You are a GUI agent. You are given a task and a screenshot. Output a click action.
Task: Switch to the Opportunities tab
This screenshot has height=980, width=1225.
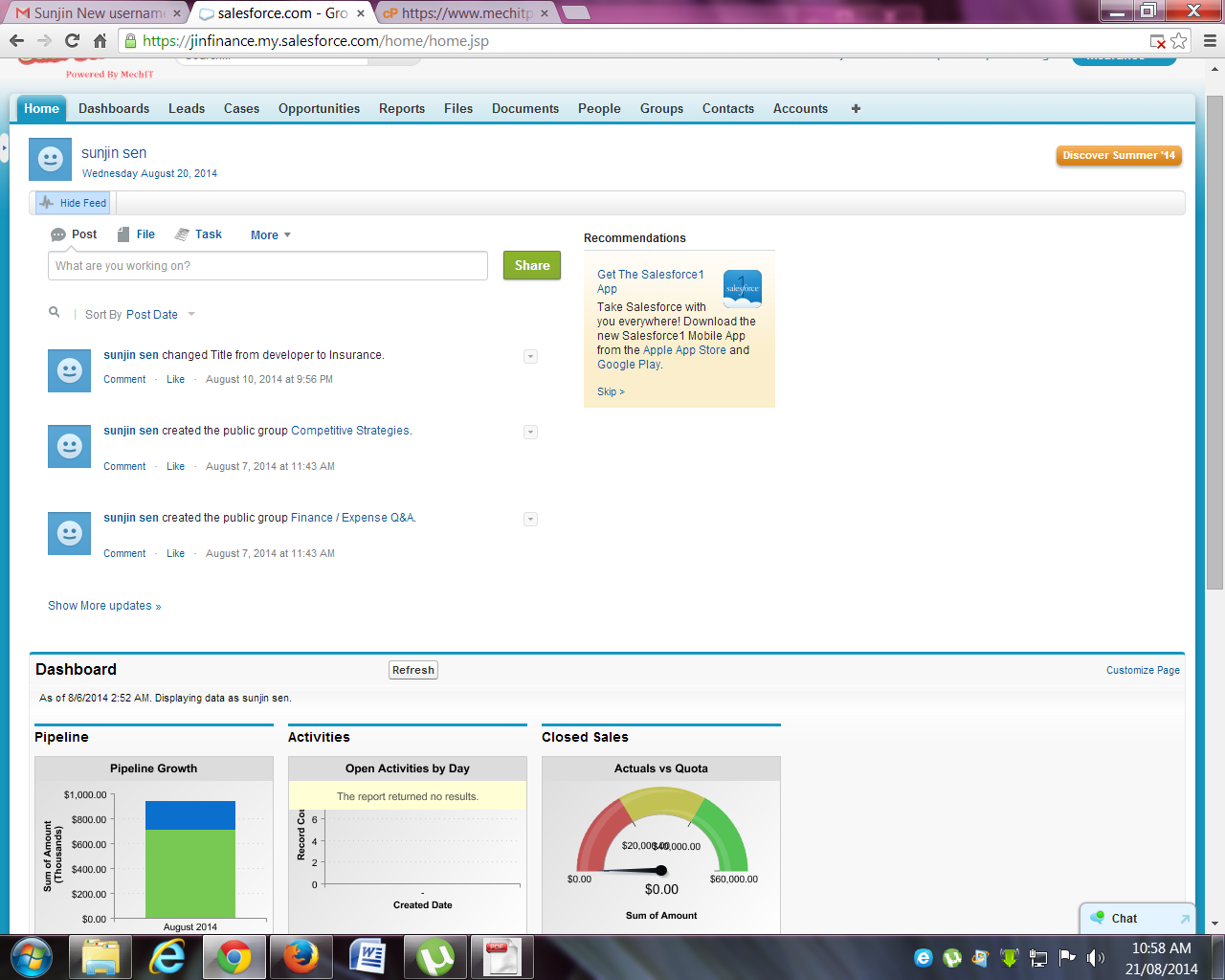click(319, 109)
